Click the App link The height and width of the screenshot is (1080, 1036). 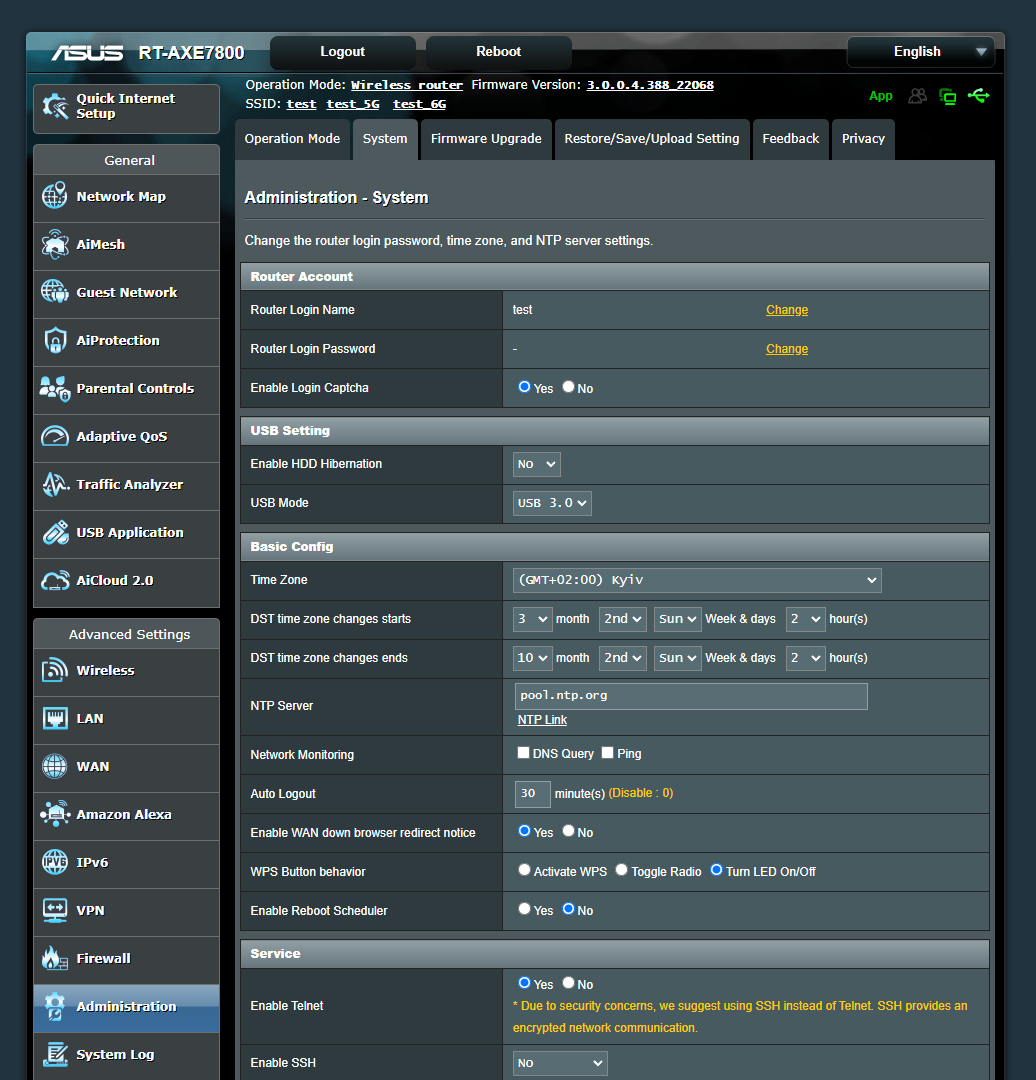pos(880,96)
